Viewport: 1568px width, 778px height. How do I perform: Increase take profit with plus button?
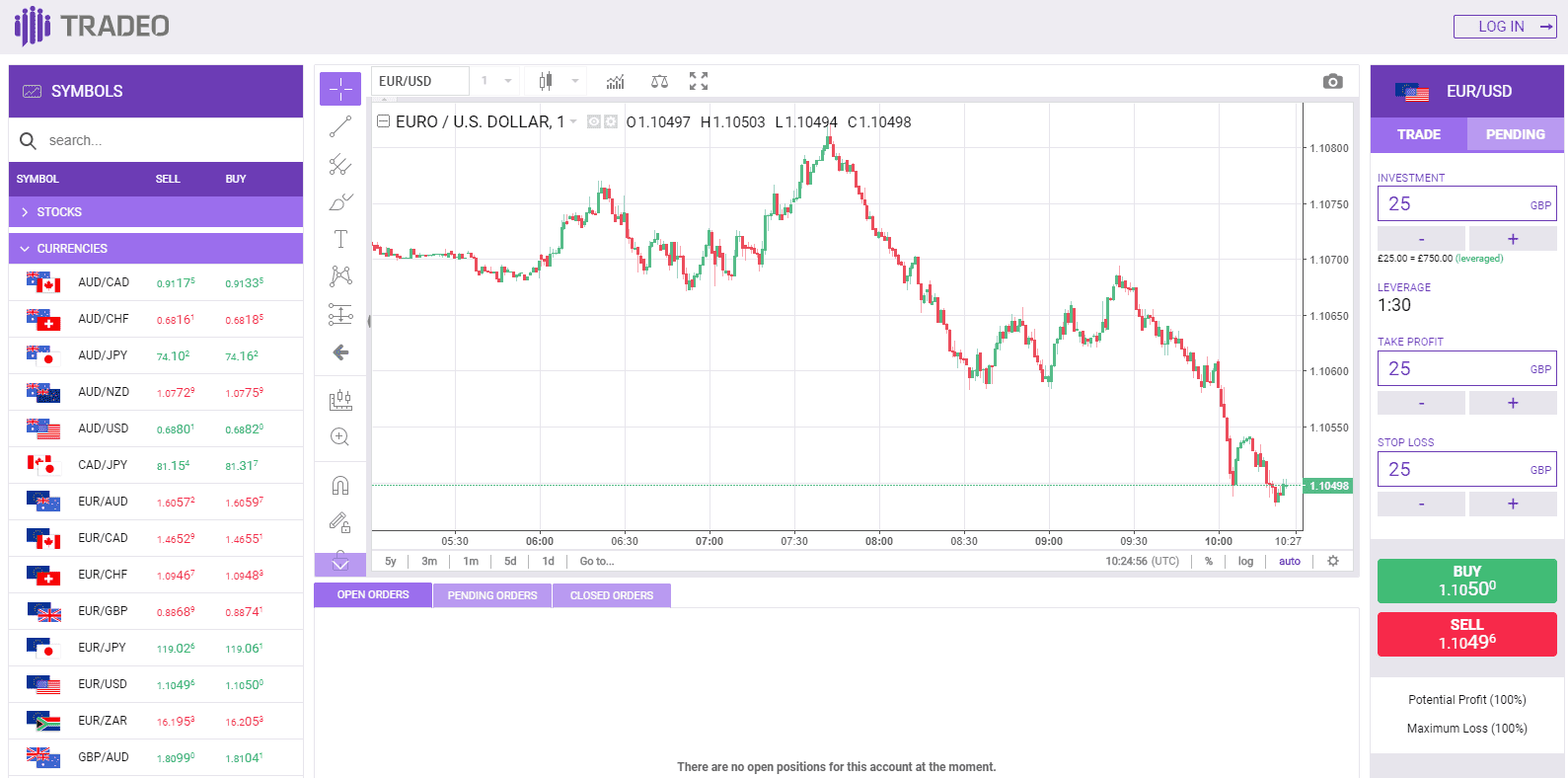(1513, 403)
